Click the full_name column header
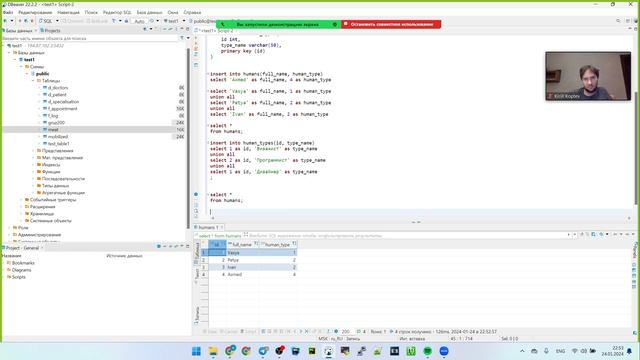 pyautogui.click(x=242, y=244)
